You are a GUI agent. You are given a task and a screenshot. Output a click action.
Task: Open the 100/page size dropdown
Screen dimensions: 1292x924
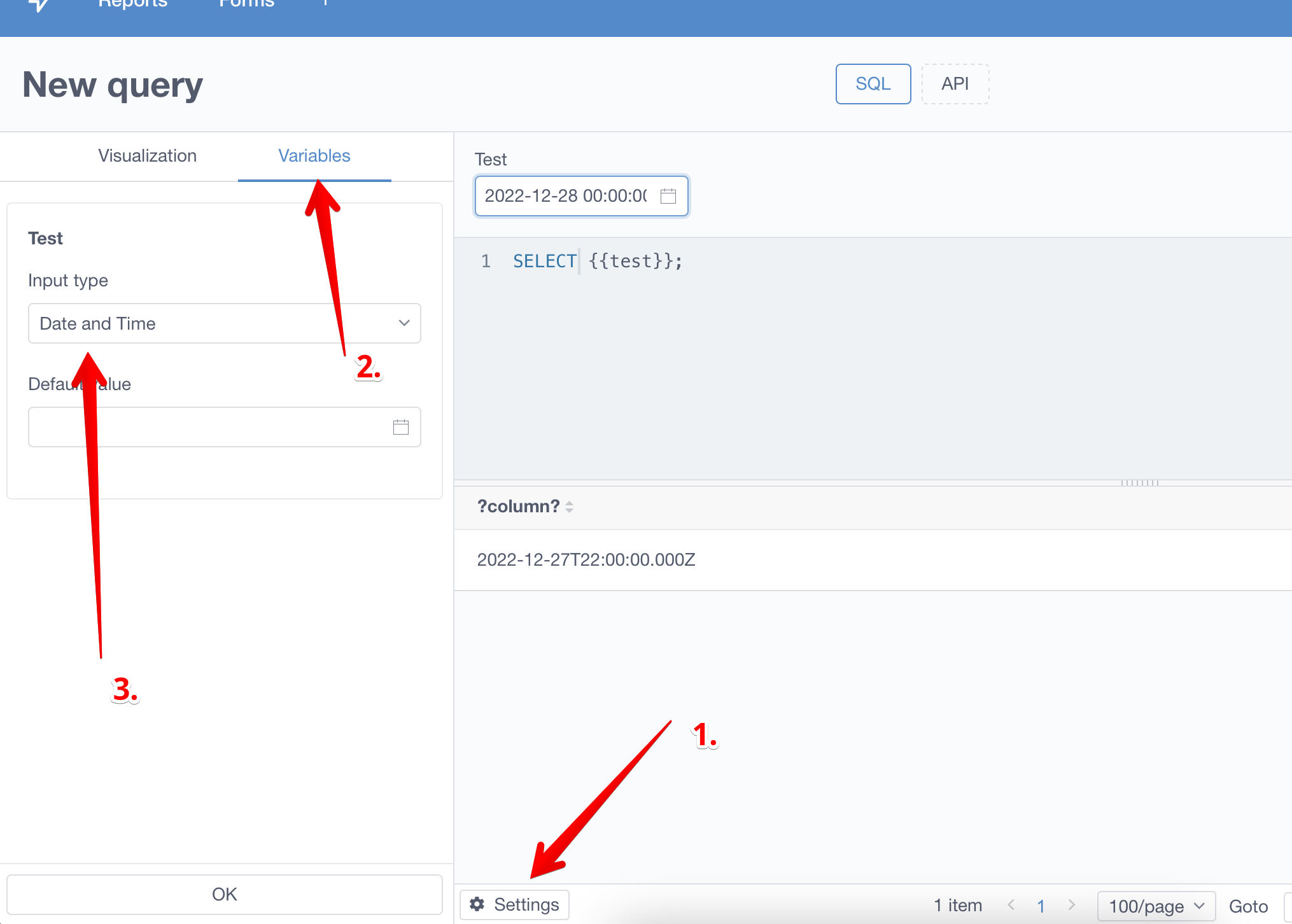(1156, 906)
